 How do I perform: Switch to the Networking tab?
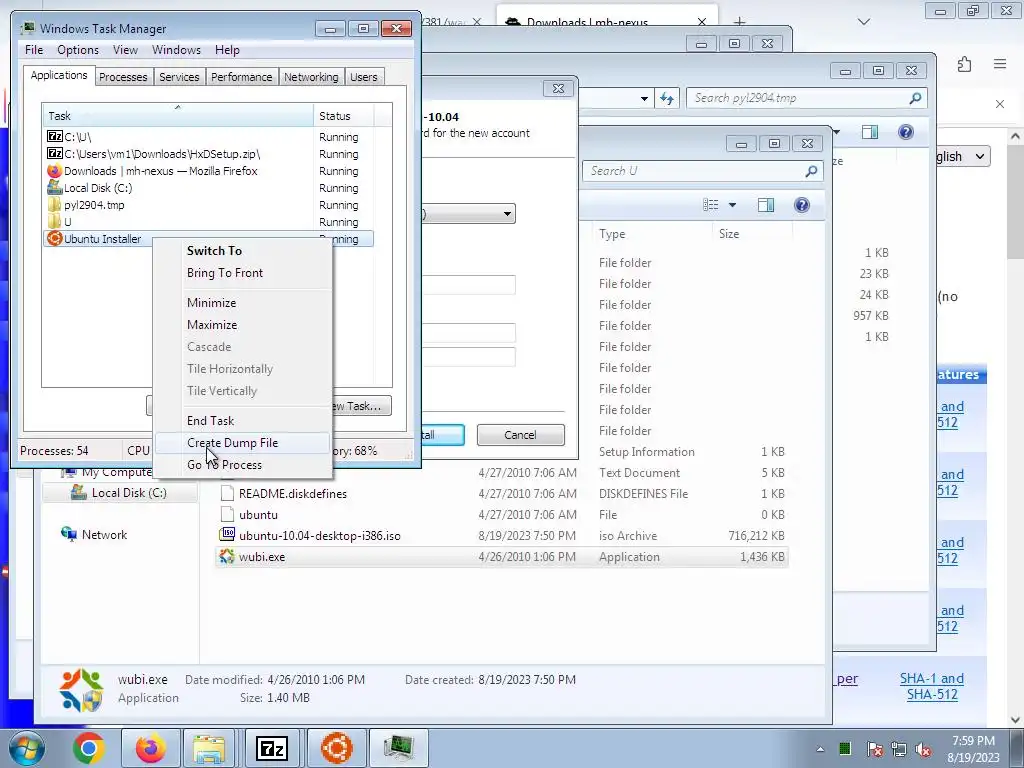[311, 77]
